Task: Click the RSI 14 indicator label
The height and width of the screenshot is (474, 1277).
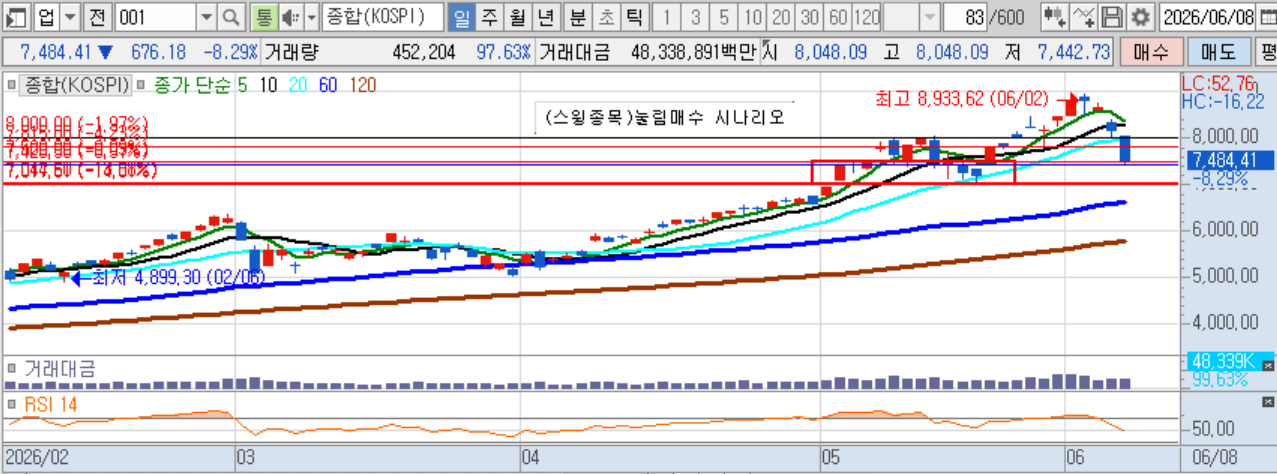Action: pos(52,404)
